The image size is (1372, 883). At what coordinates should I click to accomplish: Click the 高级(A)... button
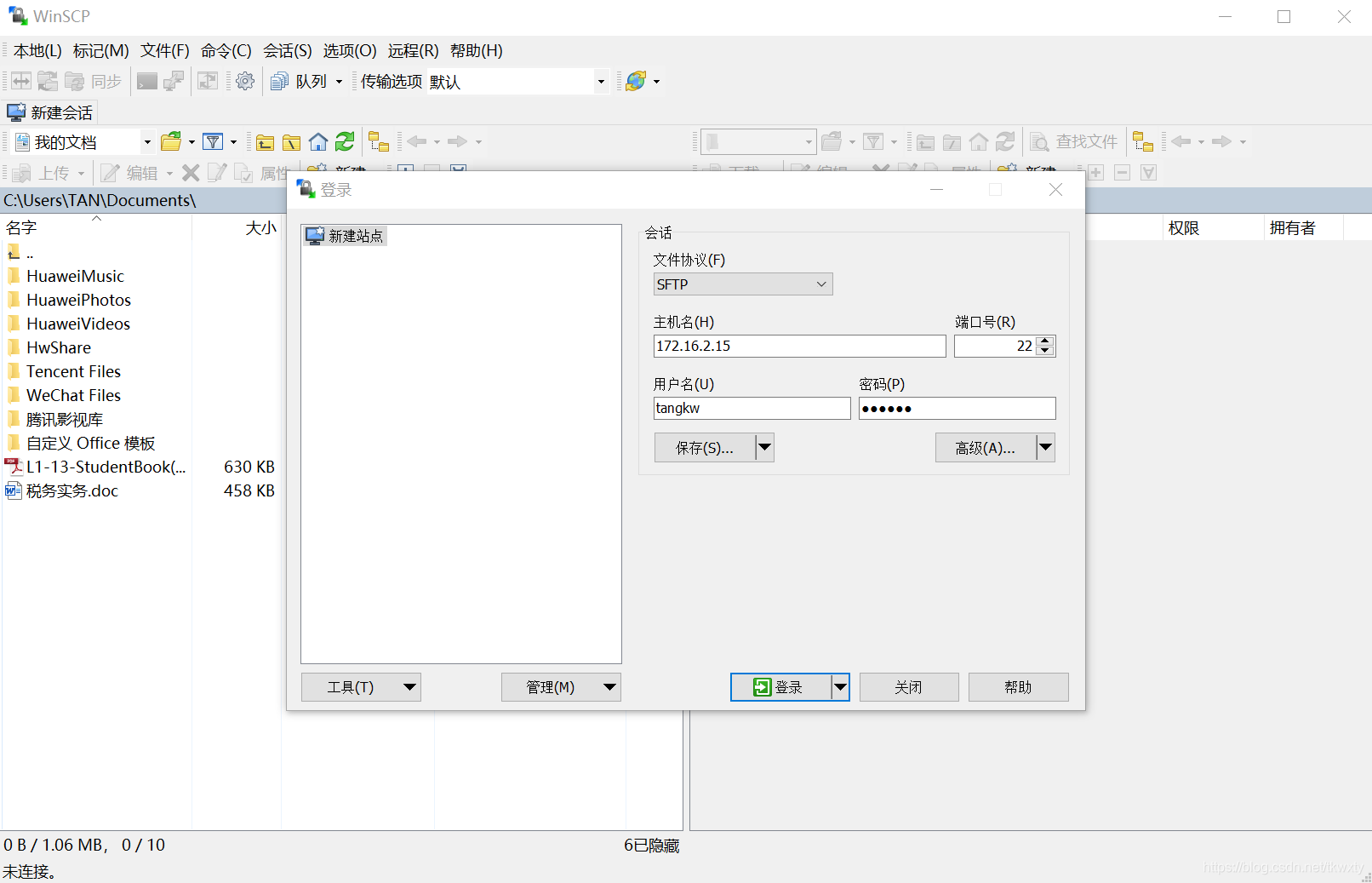(x=986, y=447)
